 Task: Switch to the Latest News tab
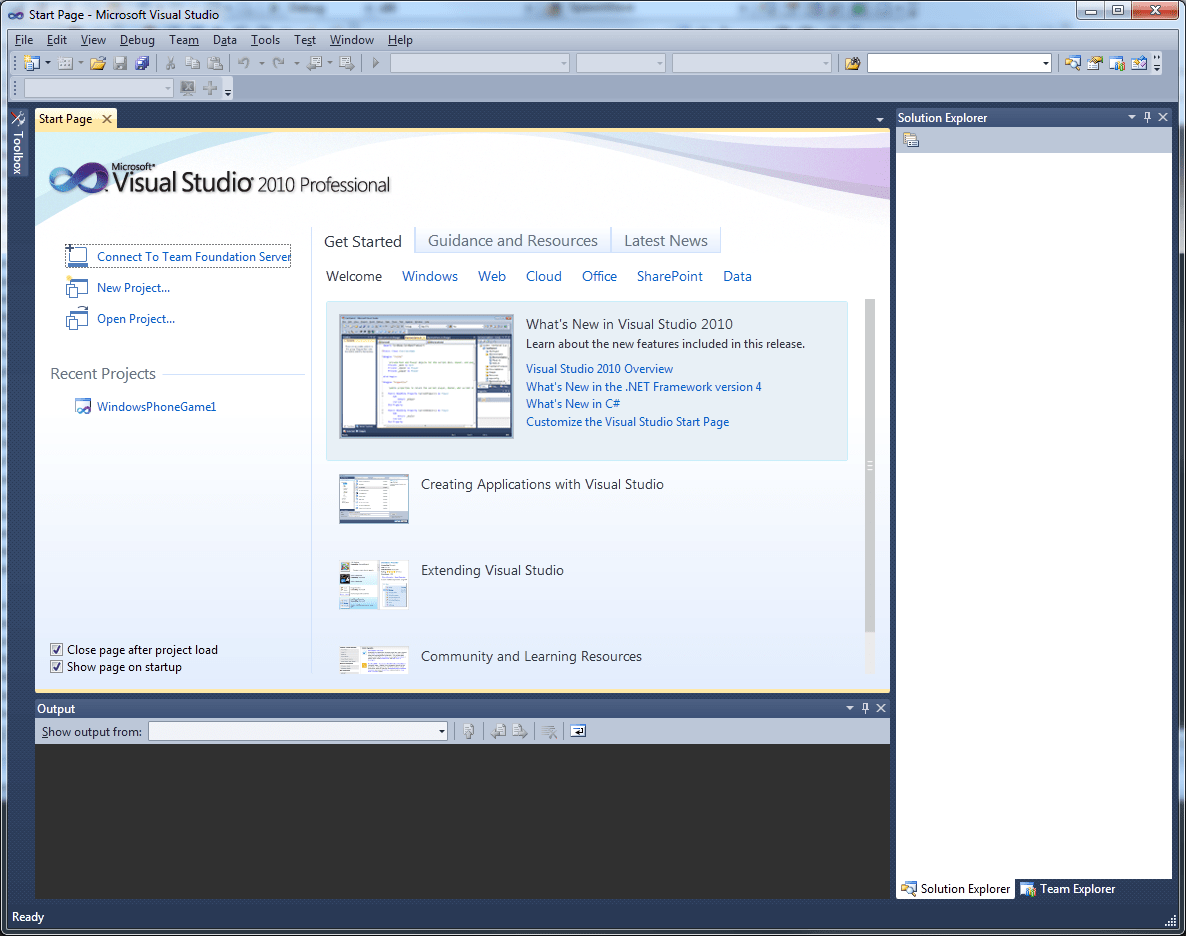pos(666,241)
